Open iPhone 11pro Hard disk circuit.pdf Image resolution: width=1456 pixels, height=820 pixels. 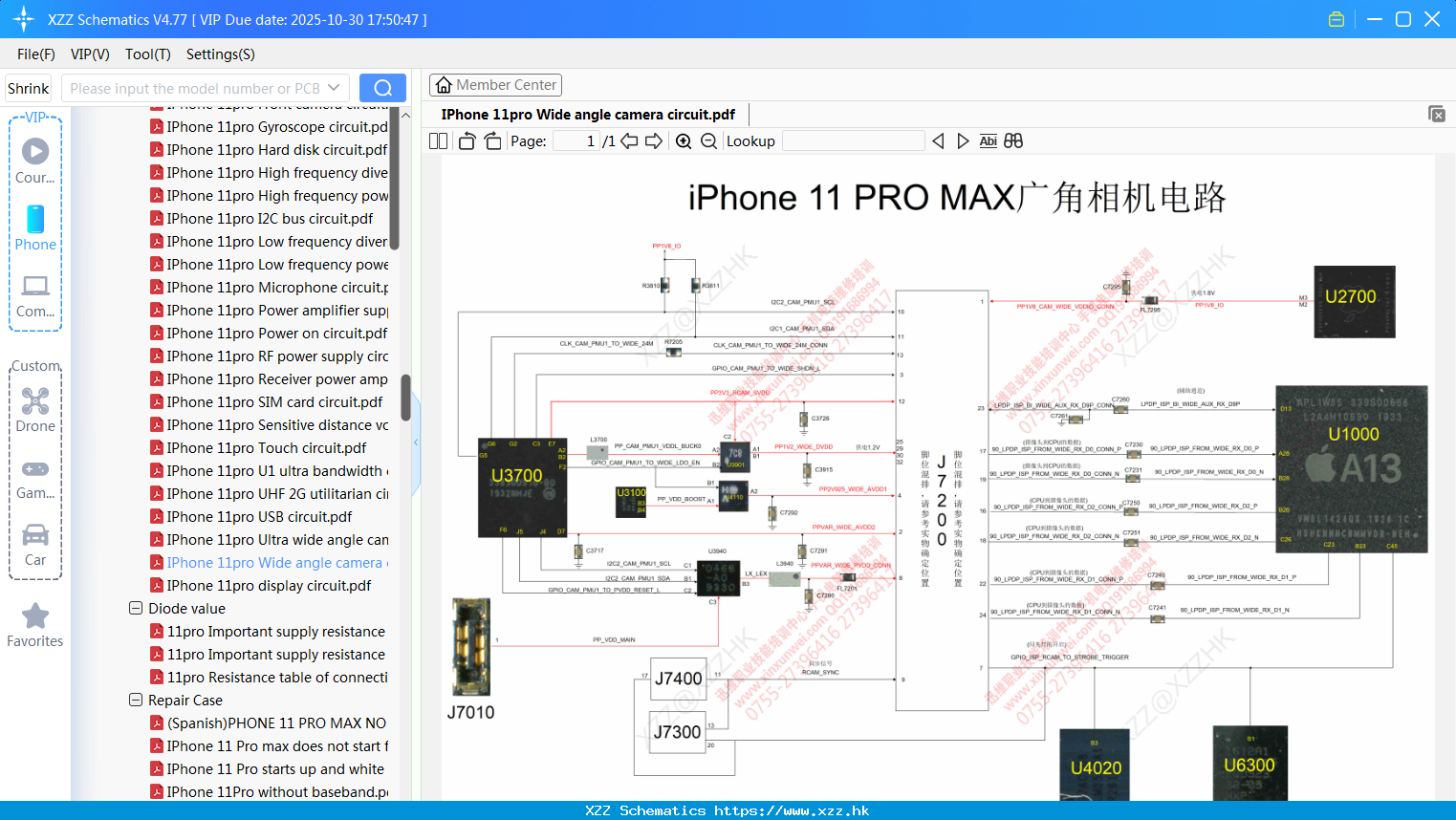tap(270, 149)
